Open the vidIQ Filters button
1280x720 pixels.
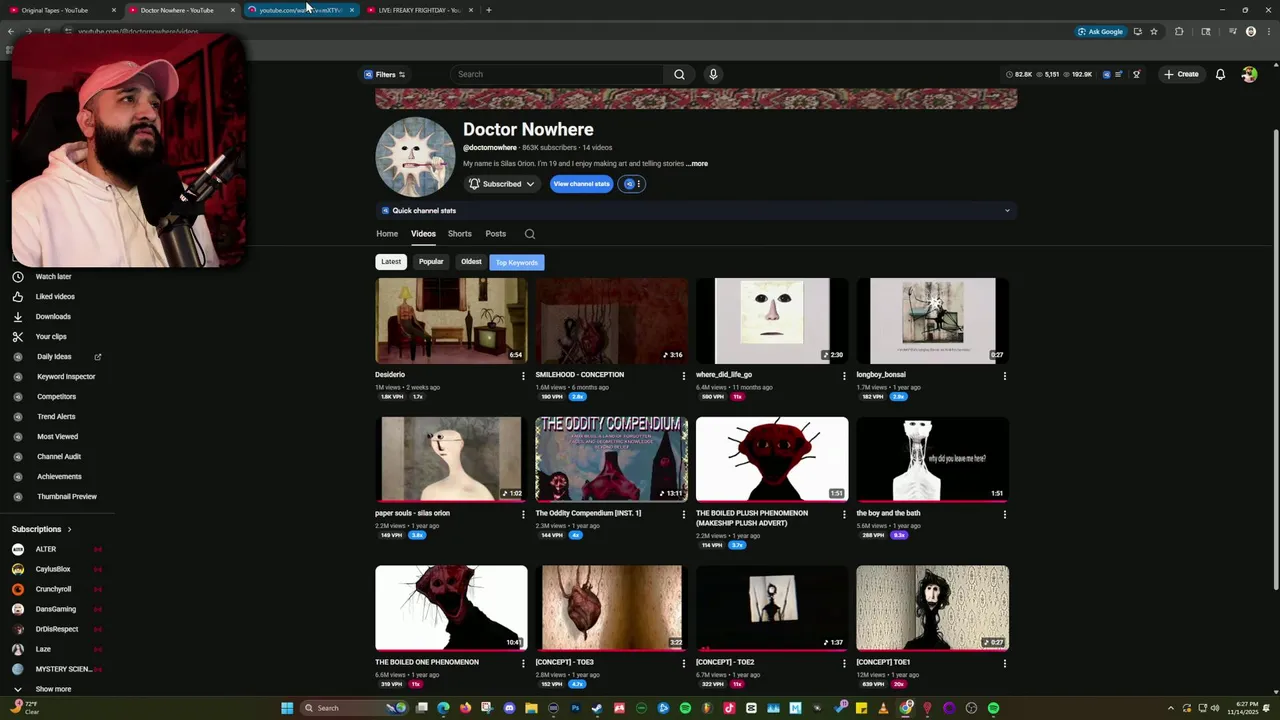point(385,74)
